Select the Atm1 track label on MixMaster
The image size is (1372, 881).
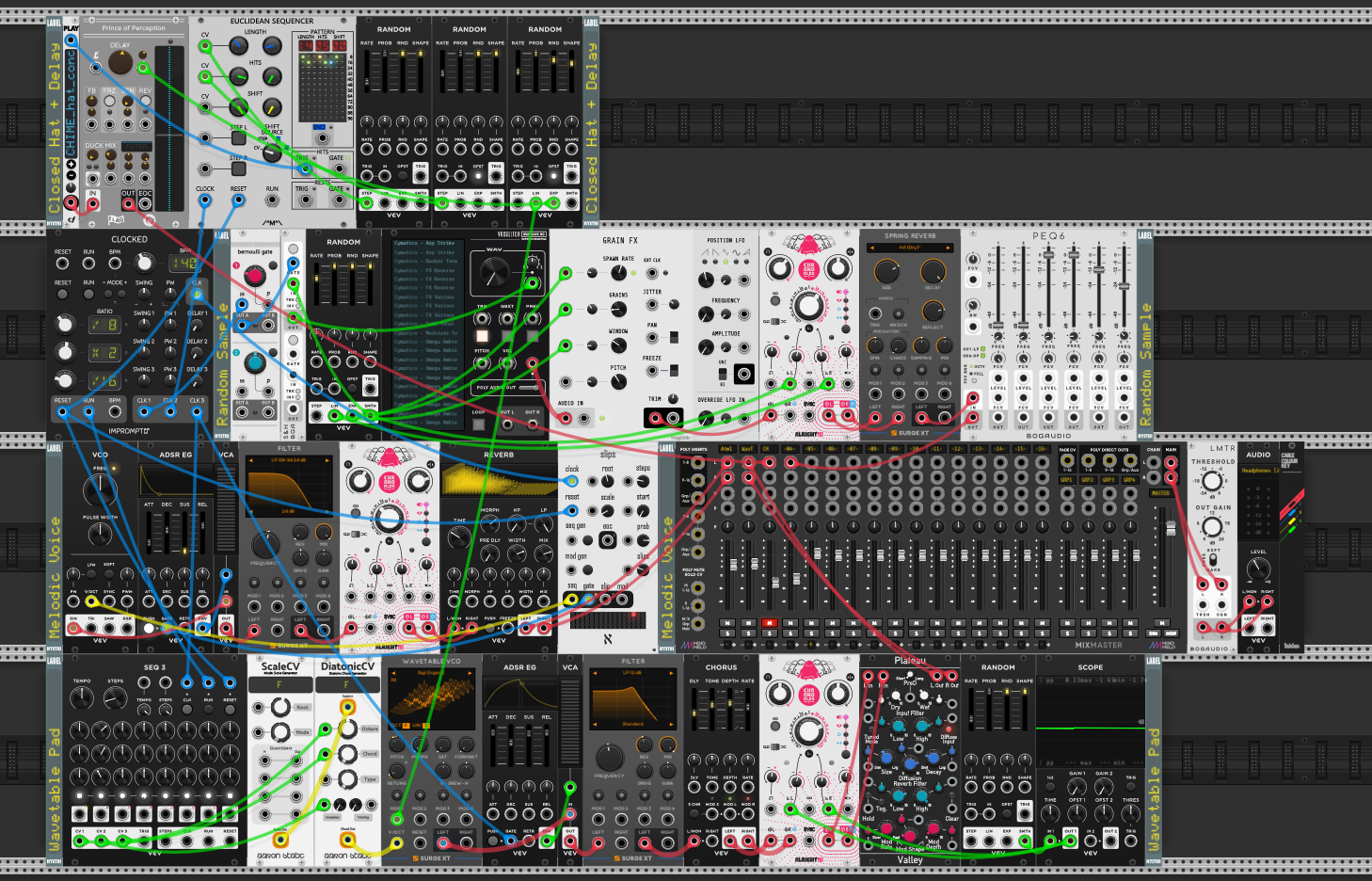pos(727,449)
